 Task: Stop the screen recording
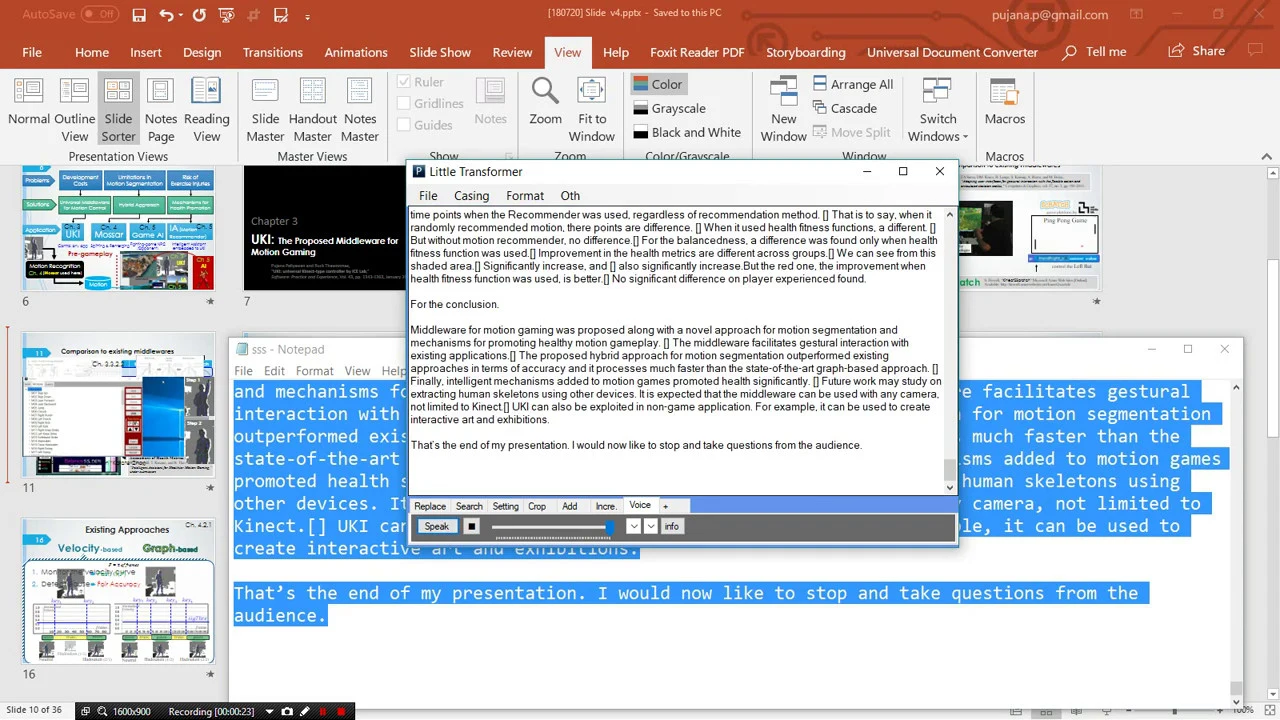pyautogui.click(x=341, y=711)
